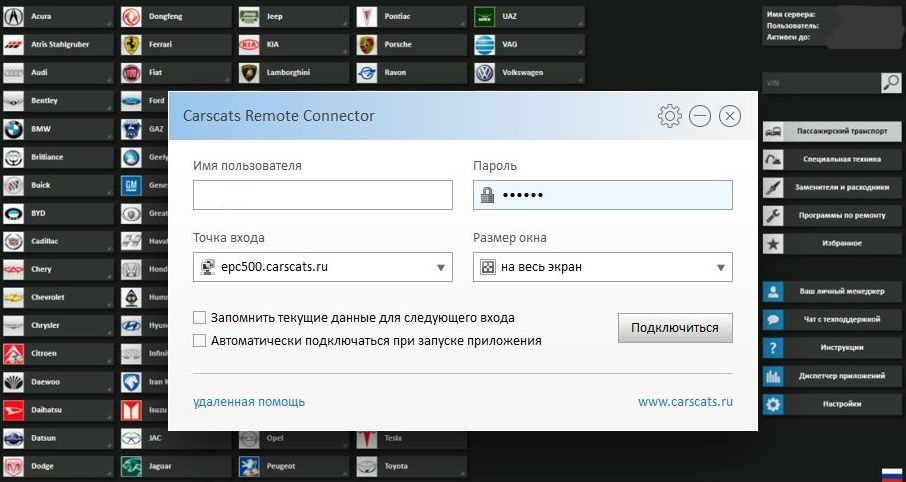Enable remember current data checkbox
906x482 pixels.
pyautogui.click(x=199, y=318)
